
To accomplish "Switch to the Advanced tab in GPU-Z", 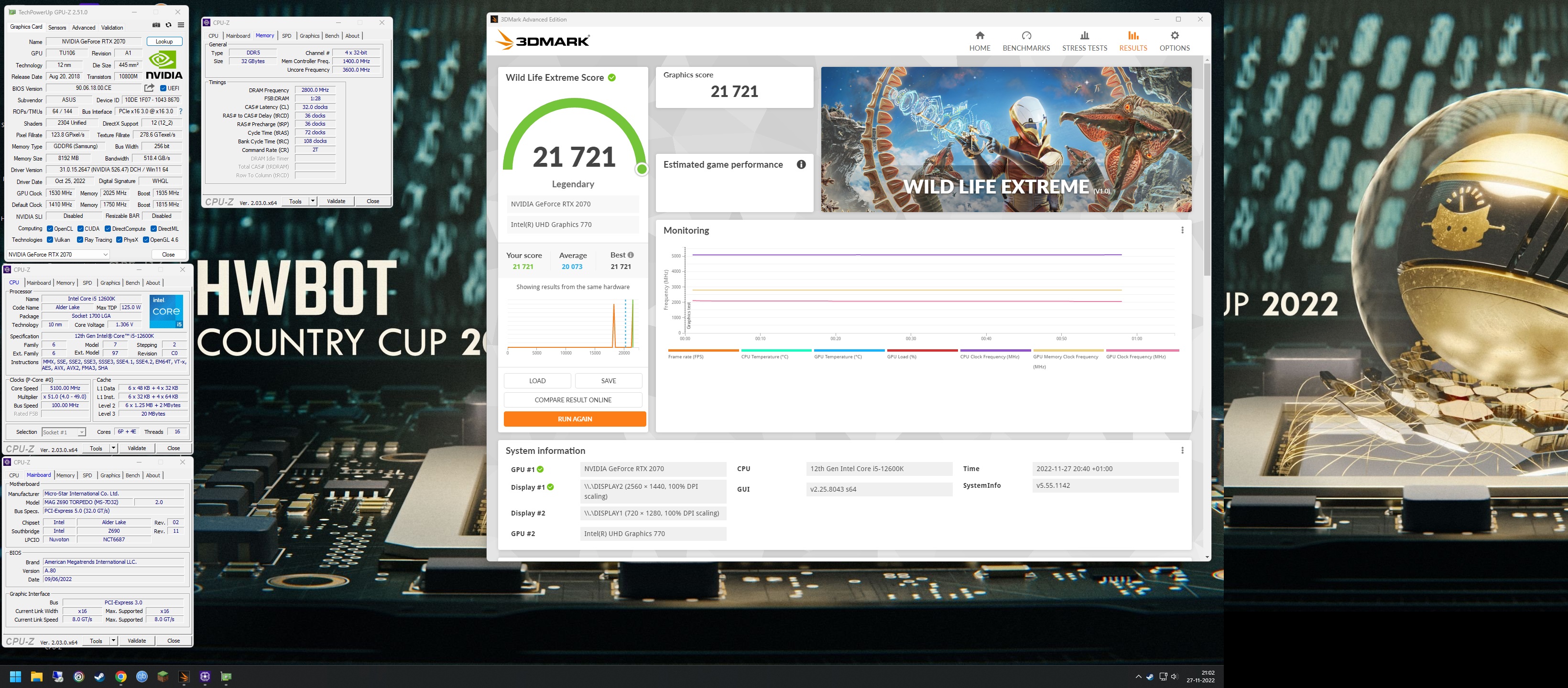I will click(83, 27).
